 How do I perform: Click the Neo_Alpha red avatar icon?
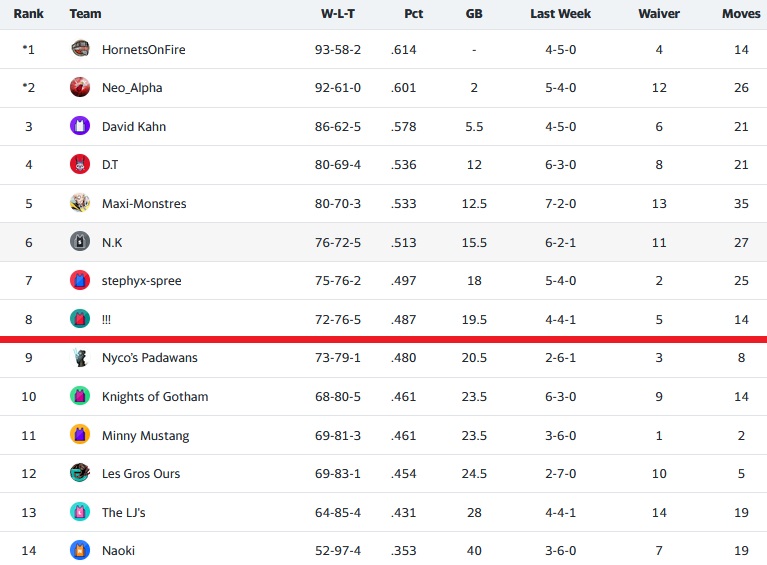pyautogui.click(x=80, y=87)
